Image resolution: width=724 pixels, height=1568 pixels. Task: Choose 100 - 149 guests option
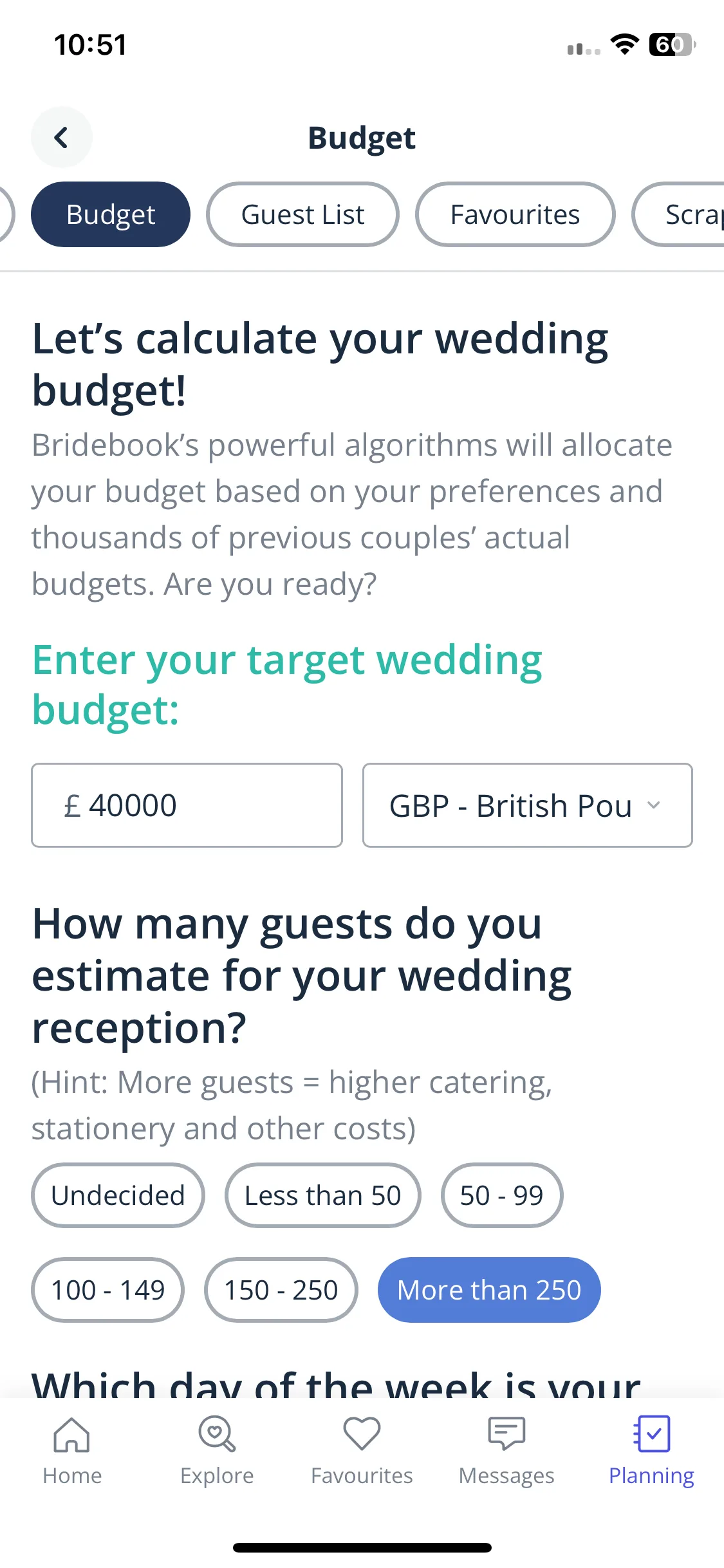click(107, 1290)
